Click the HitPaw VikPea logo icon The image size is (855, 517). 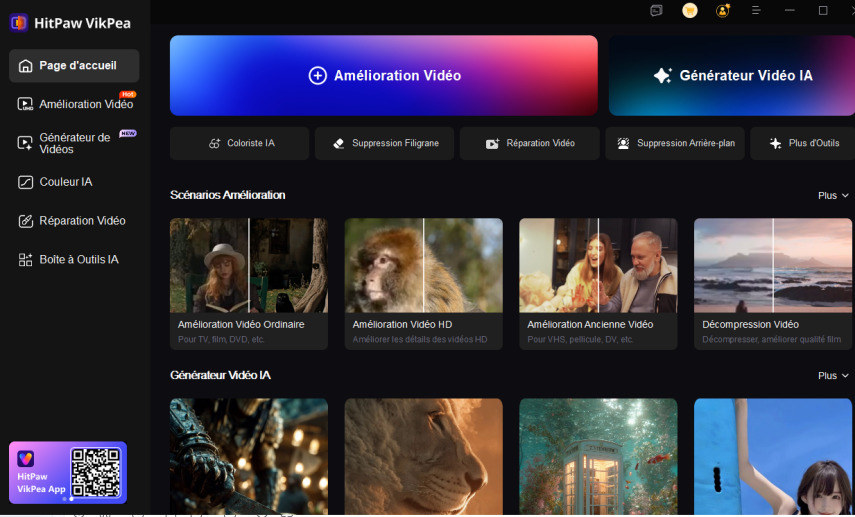[x=19, y=23]
